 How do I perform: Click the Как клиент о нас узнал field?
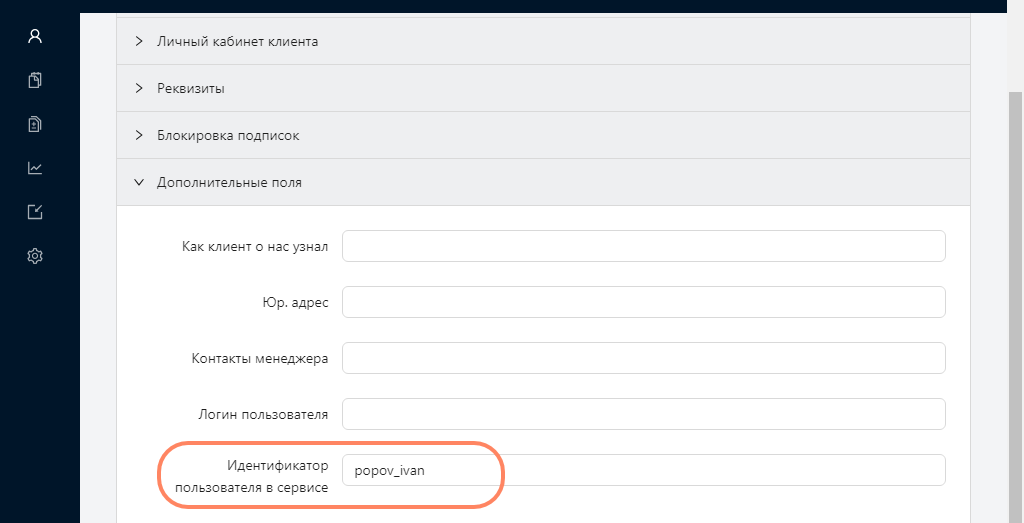point(643,246)
